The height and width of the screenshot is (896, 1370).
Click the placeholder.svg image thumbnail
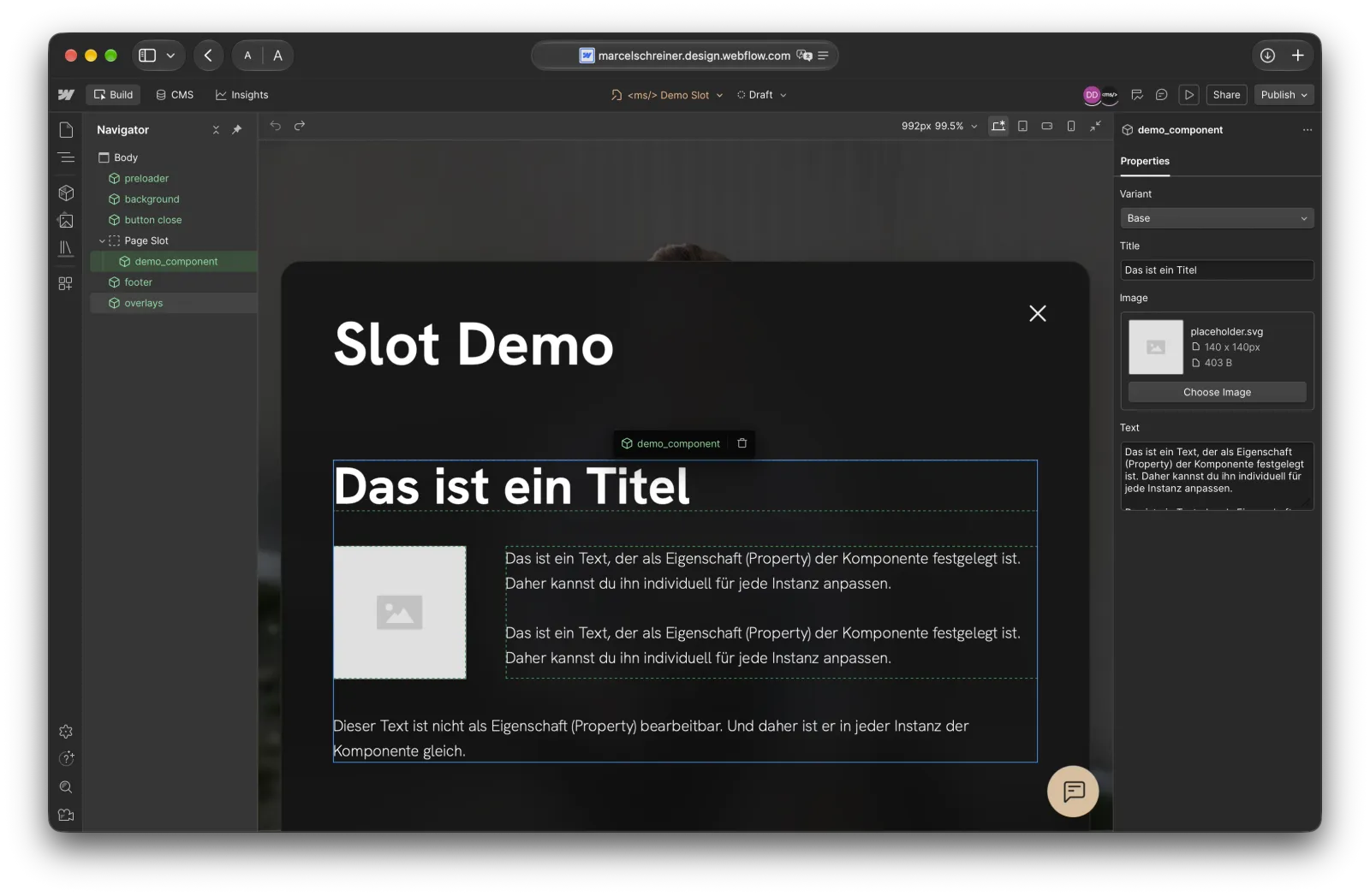click(x=1155, y=347)
